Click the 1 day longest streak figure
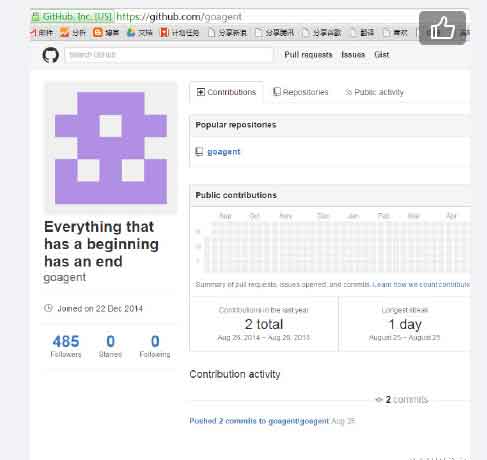Screen dimensions: 487x460 point(405,324)
